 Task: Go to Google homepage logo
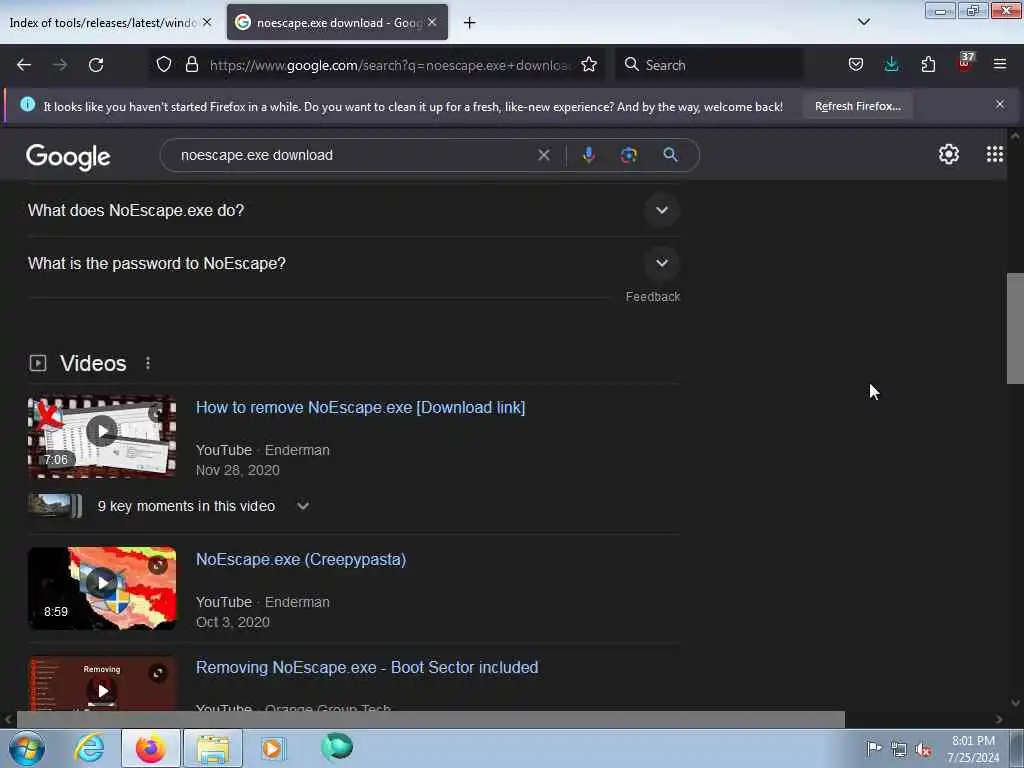(68, 157)
